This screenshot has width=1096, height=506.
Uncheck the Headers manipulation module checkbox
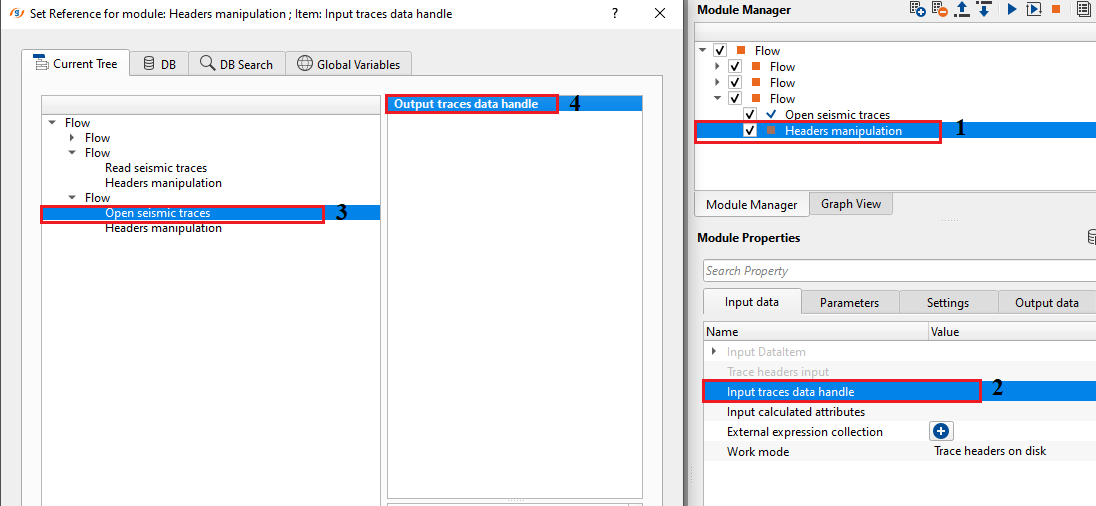[x=750, y=131]
